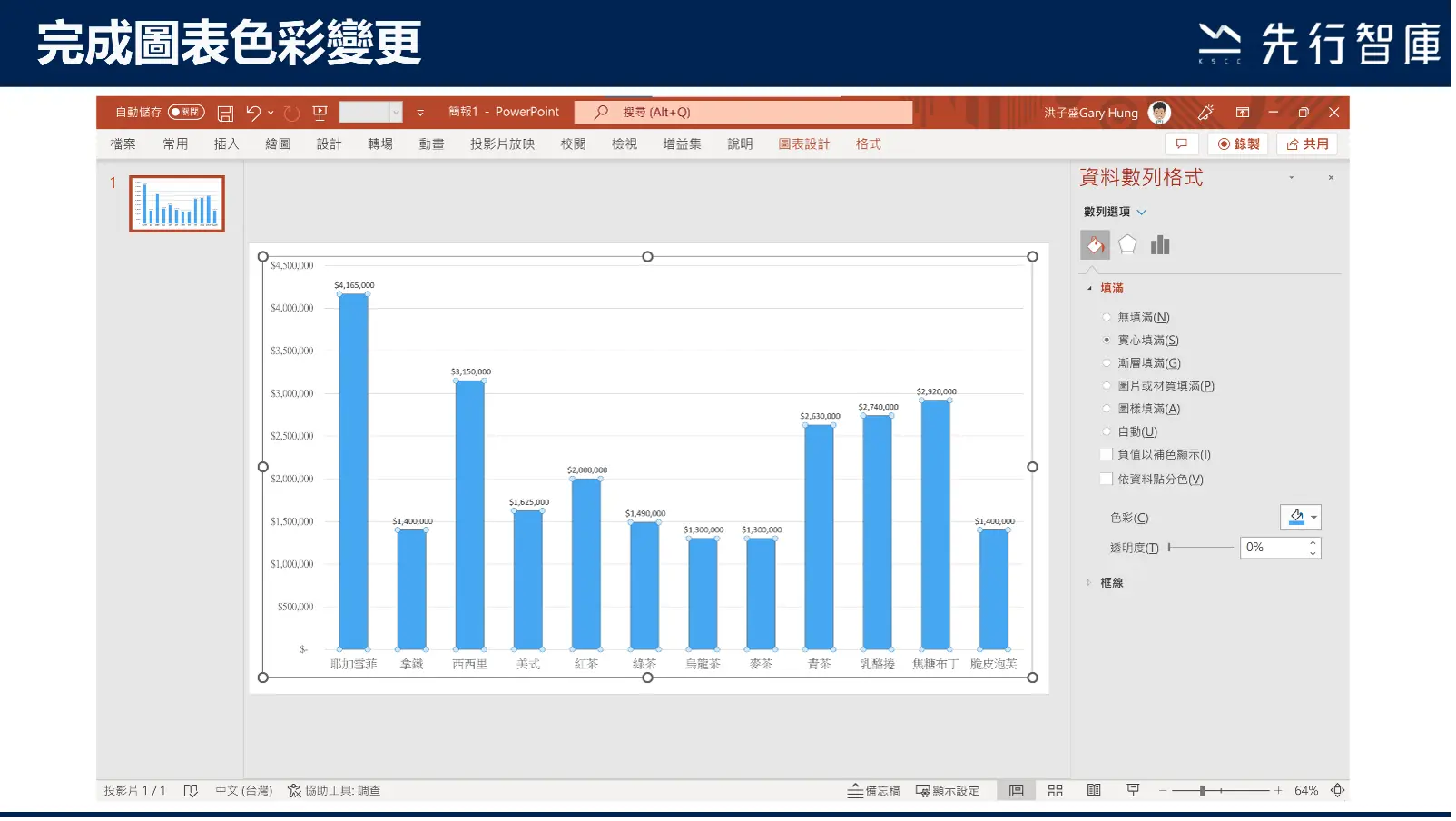1456x821 pixels.
Task: Open the 檔案 menu
Action: pyautogui.click(x=123, y=144)
